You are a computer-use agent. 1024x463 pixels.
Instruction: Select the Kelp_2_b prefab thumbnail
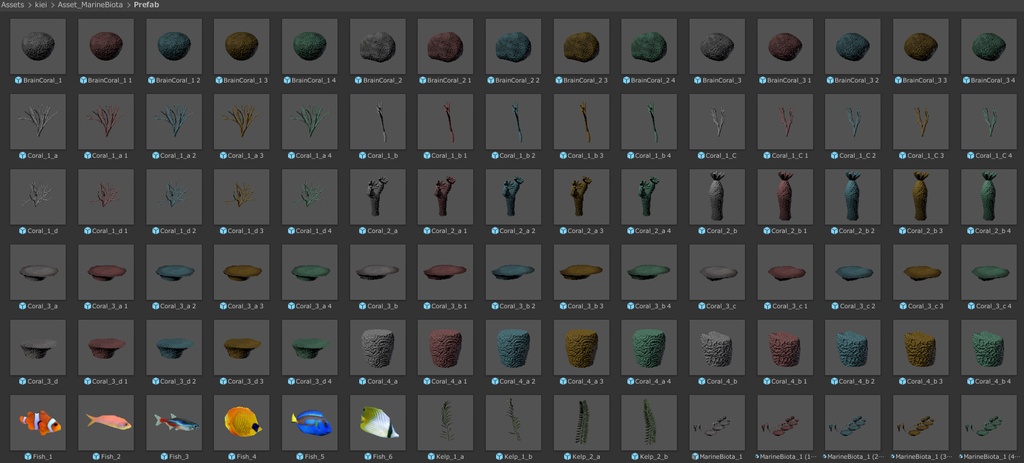tap(649, 423)
